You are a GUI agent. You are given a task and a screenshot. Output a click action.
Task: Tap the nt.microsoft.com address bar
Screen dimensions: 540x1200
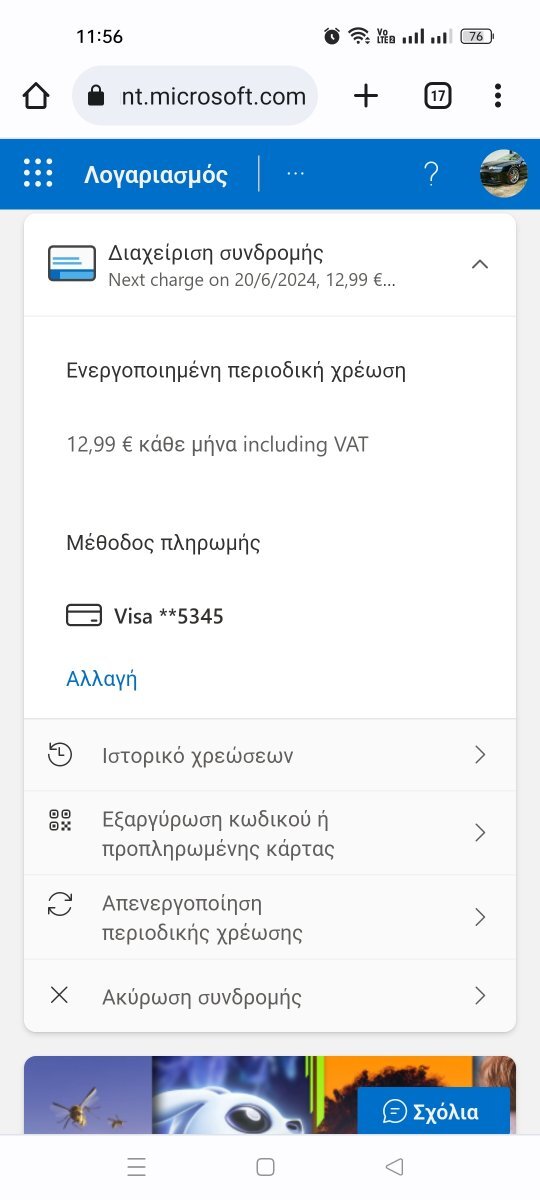195,96
